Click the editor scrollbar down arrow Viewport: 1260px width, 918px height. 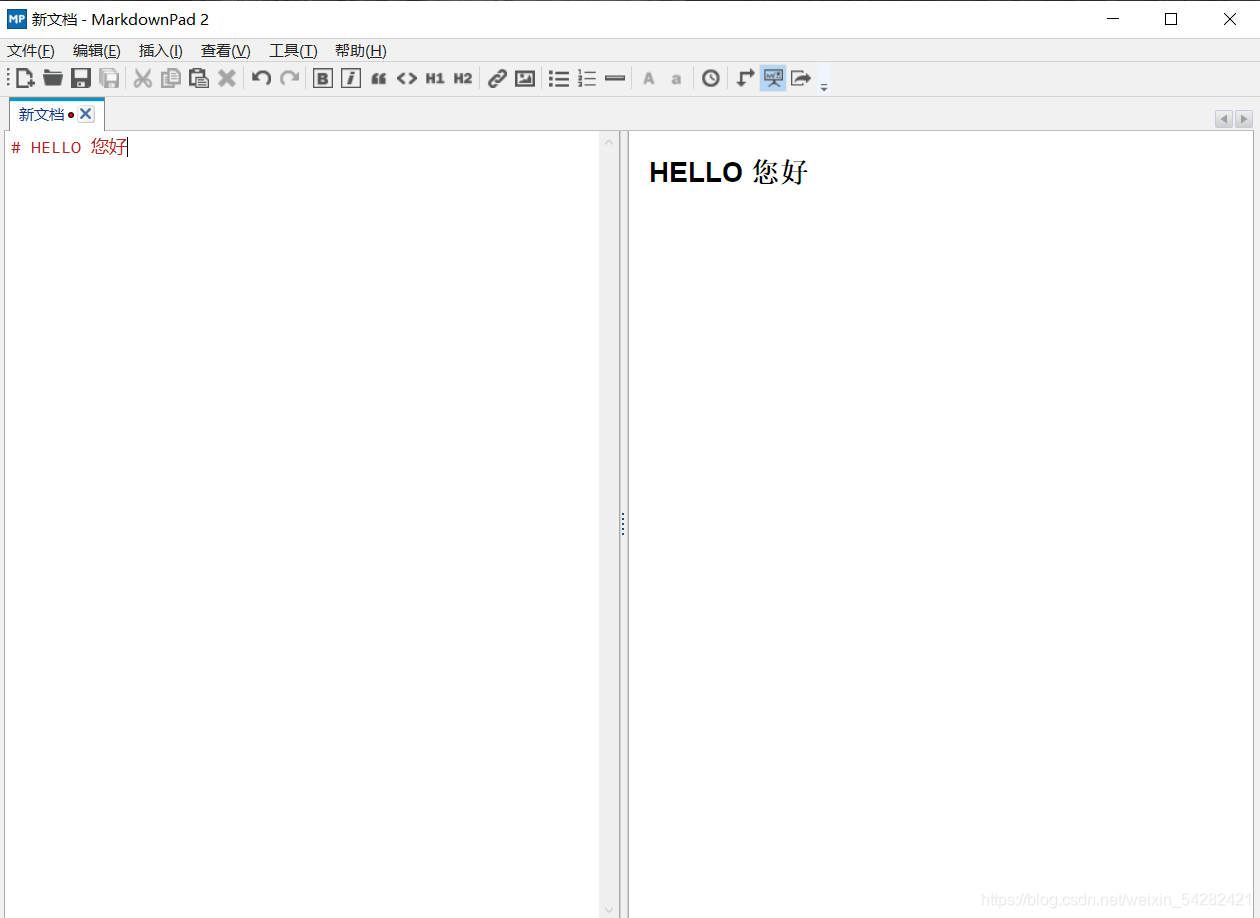[x=609, y=909]
